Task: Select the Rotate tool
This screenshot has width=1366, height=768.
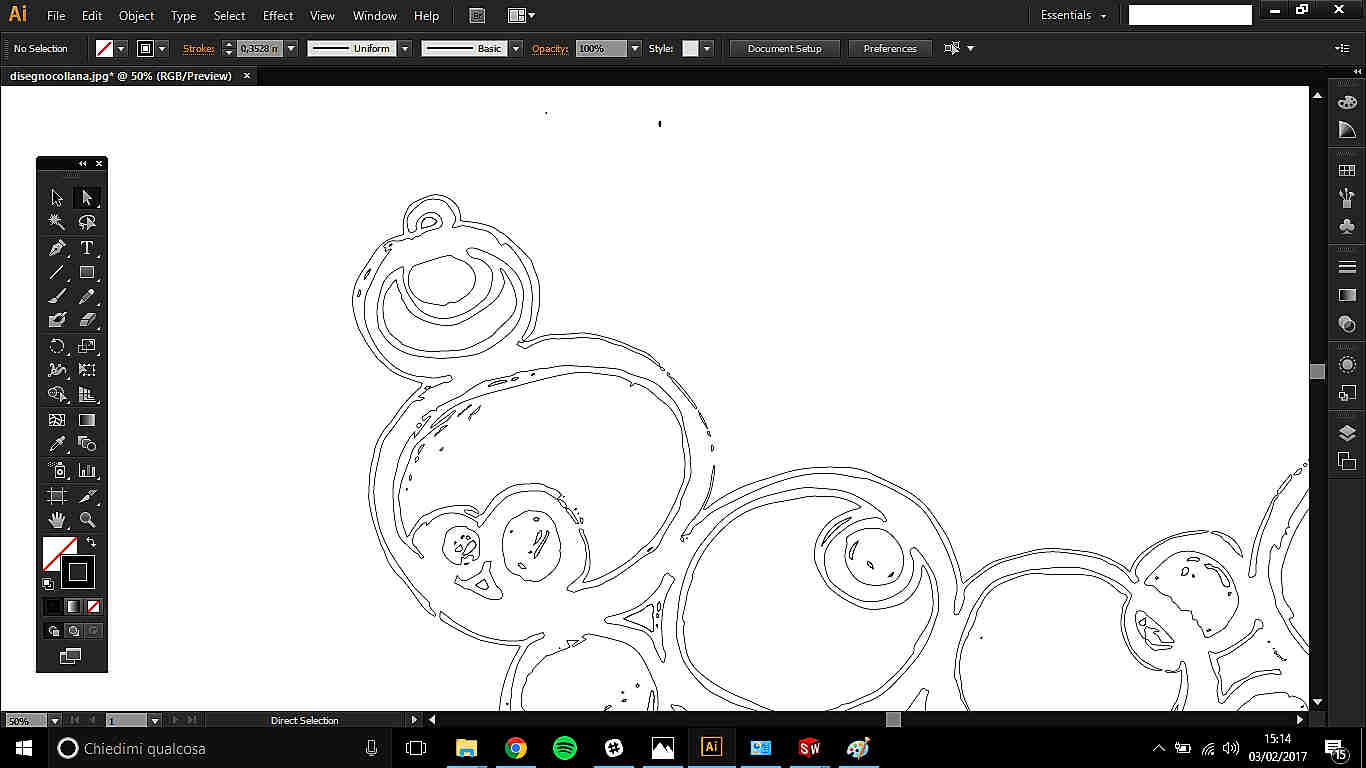Action: click(x=57, y=346)
